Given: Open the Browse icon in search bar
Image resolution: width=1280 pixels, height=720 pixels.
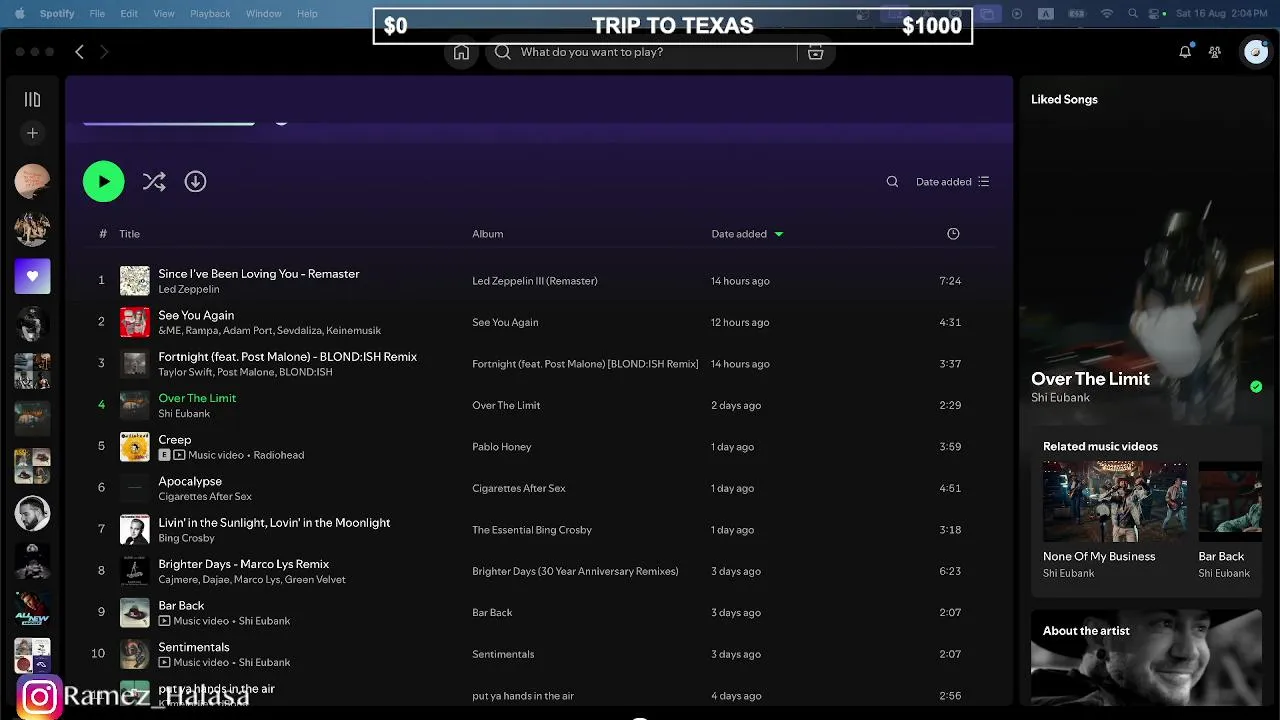Looking at the screenshot, I should tap(816, 52).
